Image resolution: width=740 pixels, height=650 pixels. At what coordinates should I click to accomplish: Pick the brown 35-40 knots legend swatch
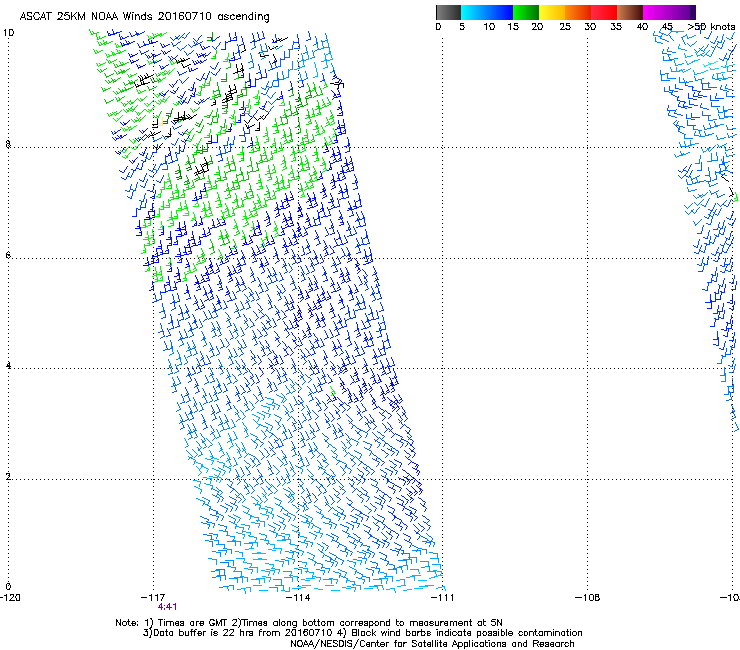pyautogui.click(x=630, y=12)
